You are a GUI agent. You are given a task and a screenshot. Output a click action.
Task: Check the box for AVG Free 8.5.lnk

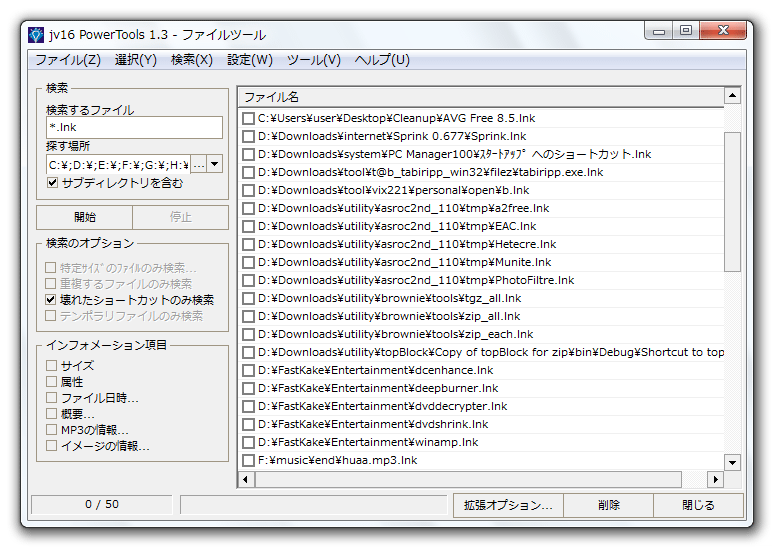[x=248, y=119]
